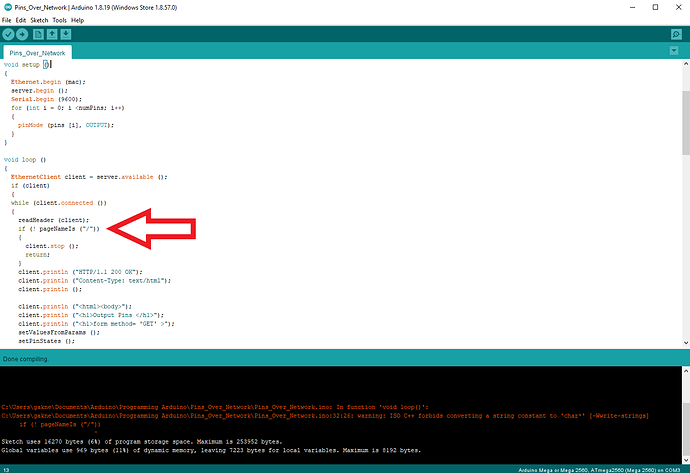Expand the tab options dropdown arrow
The image size is (690, 473).
click(x=674, y=51)
